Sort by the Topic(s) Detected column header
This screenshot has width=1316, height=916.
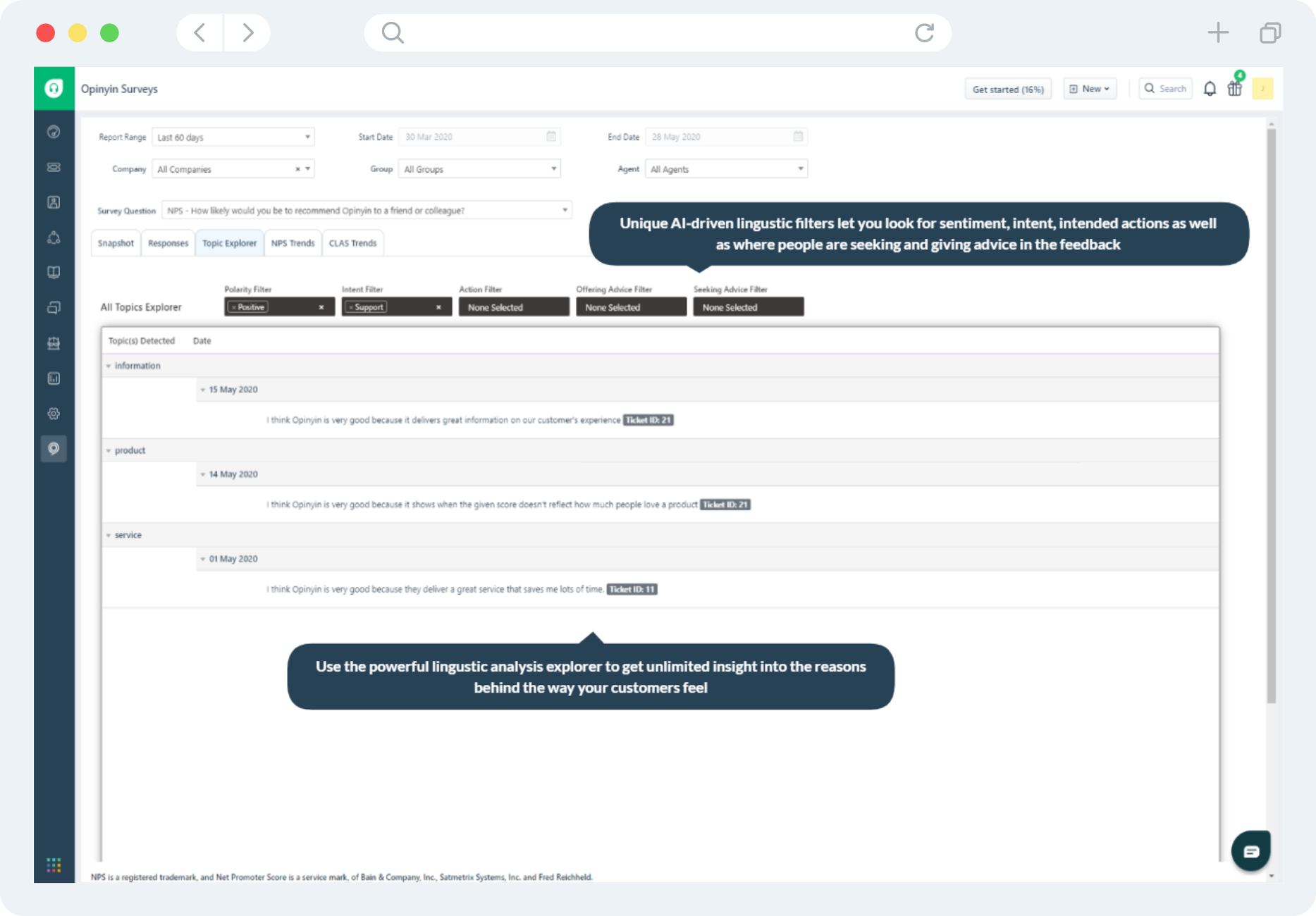(x=142, y=341)
